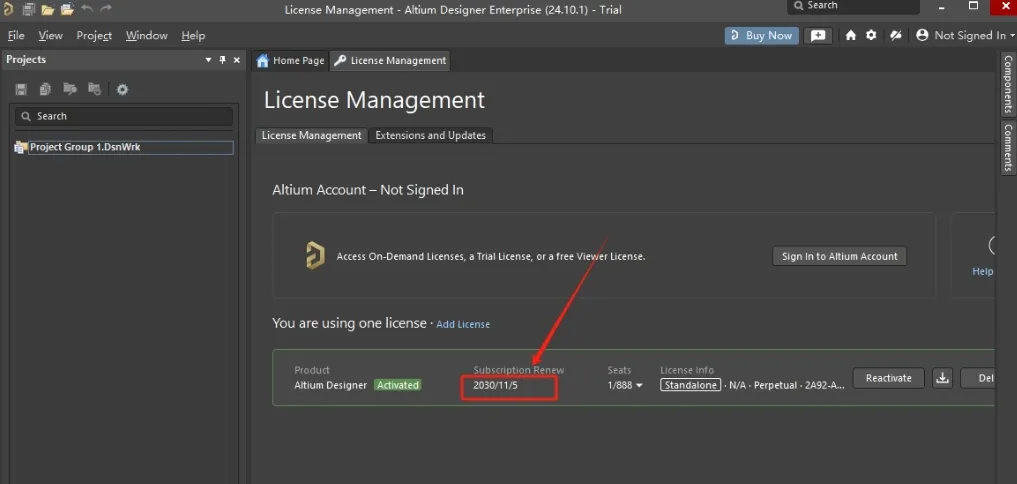Pin the Projects panel

click(x=222, y=60)
